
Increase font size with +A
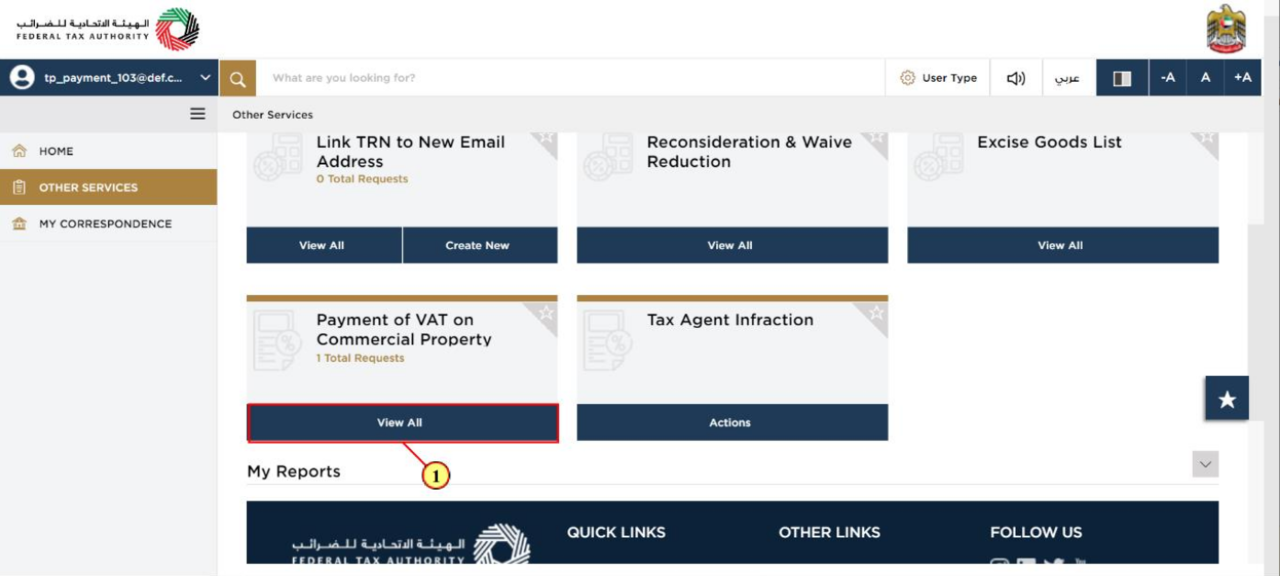click(1242, 78)
